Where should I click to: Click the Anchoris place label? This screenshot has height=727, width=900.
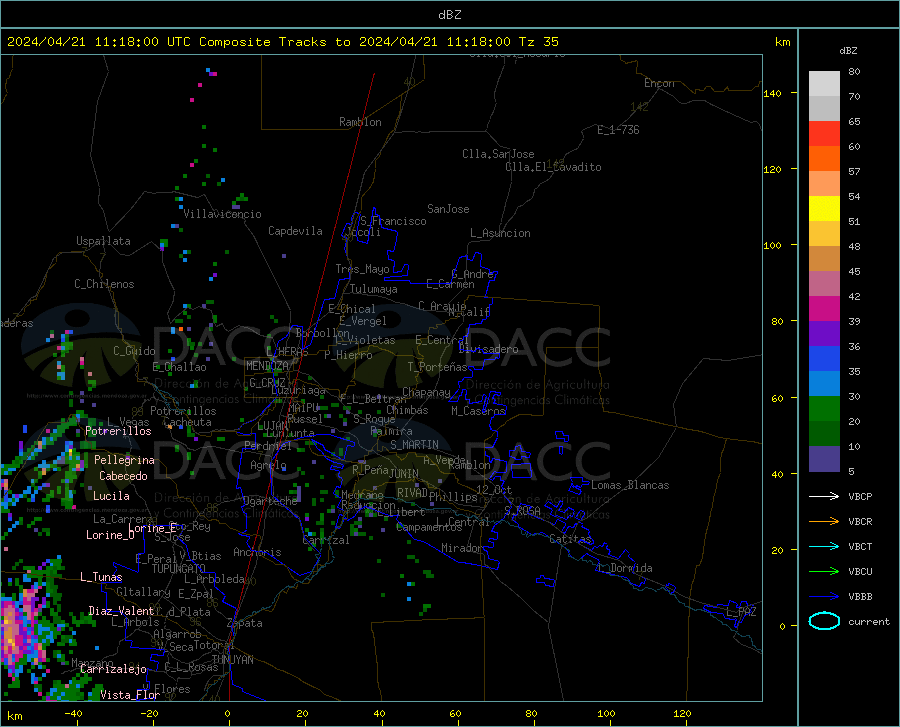[x=257, y=552]
